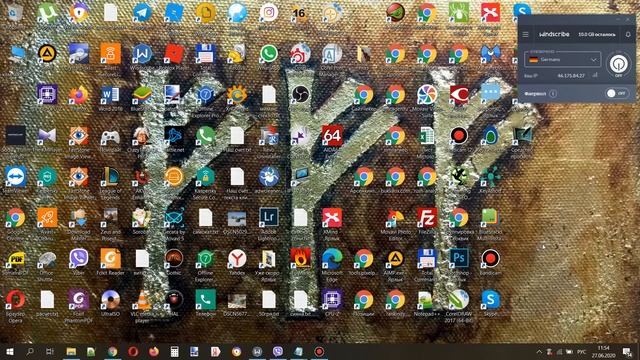This screenshot has height=360, width=640.
Task: Open Viber from the taskbar
Action: point(278,351)
